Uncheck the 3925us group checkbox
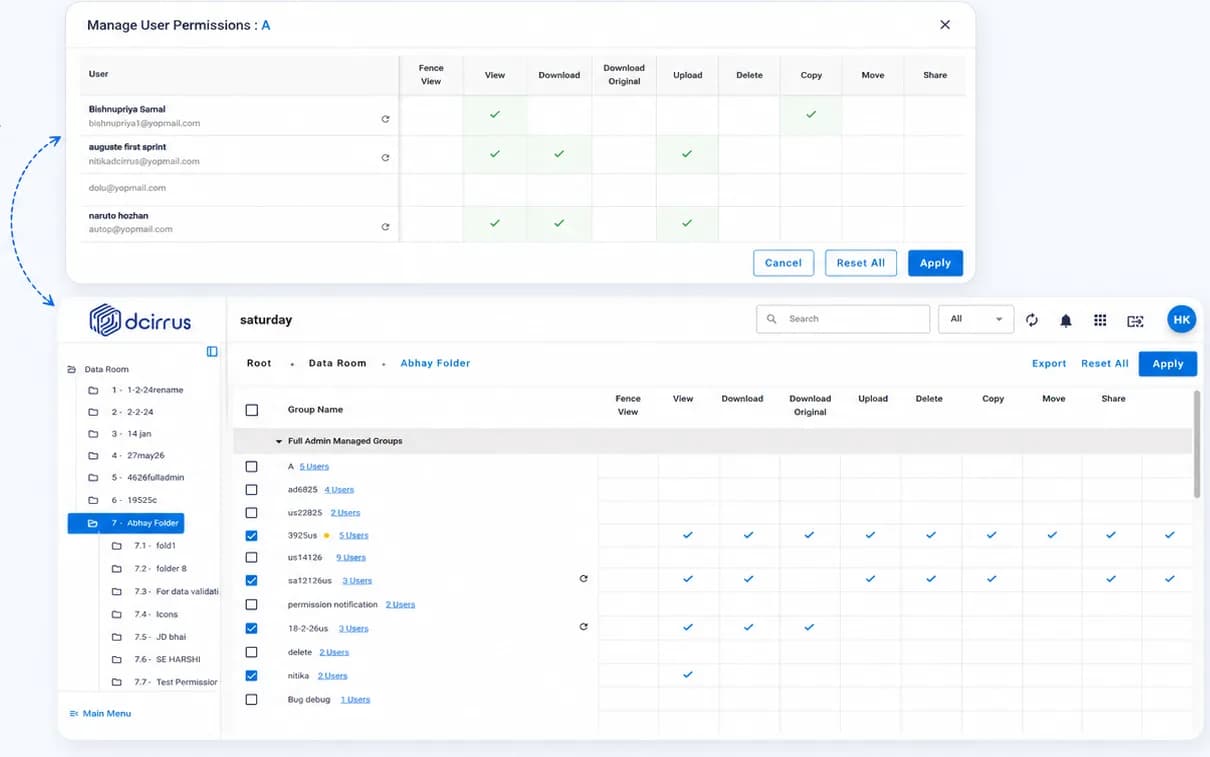 252,536
